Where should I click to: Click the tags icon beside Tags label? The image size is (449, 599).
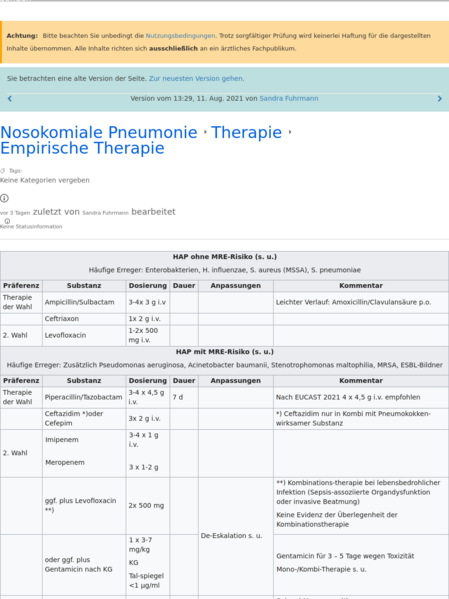click(3, 171)
